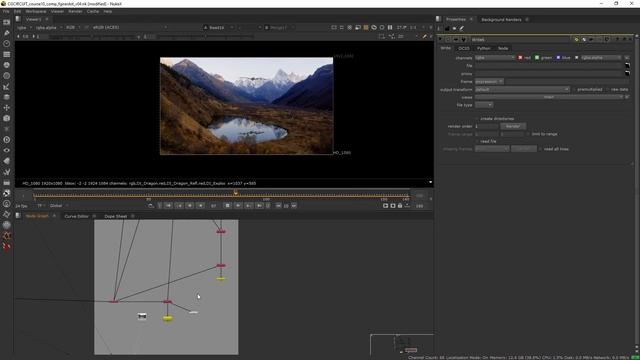Toggle the red channel checkbox
Image resolution: width=640 pixels, height=360 pixels.
pos(520,58)
